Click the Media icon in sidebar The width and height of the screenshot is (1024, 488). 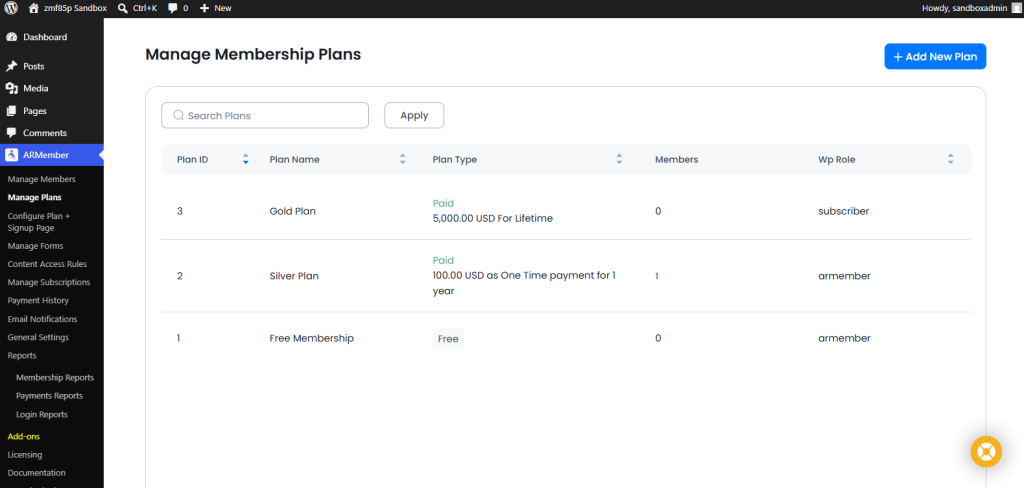click(x=11, y=88)
